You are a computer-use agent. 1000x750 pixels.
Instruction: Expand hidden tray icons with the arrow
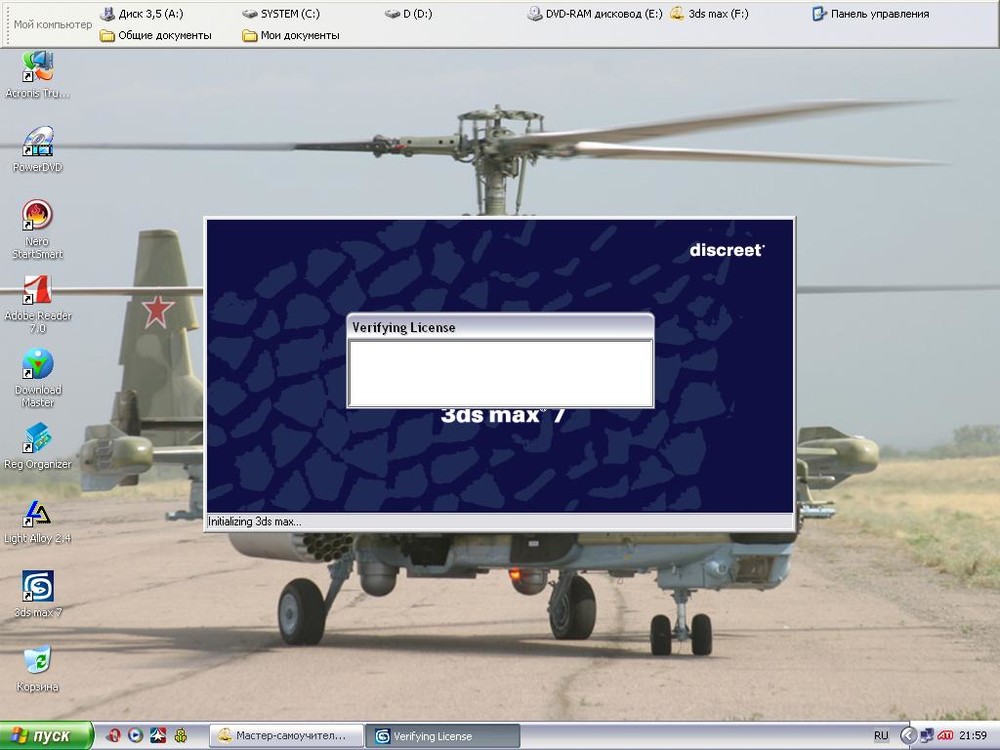909,736
